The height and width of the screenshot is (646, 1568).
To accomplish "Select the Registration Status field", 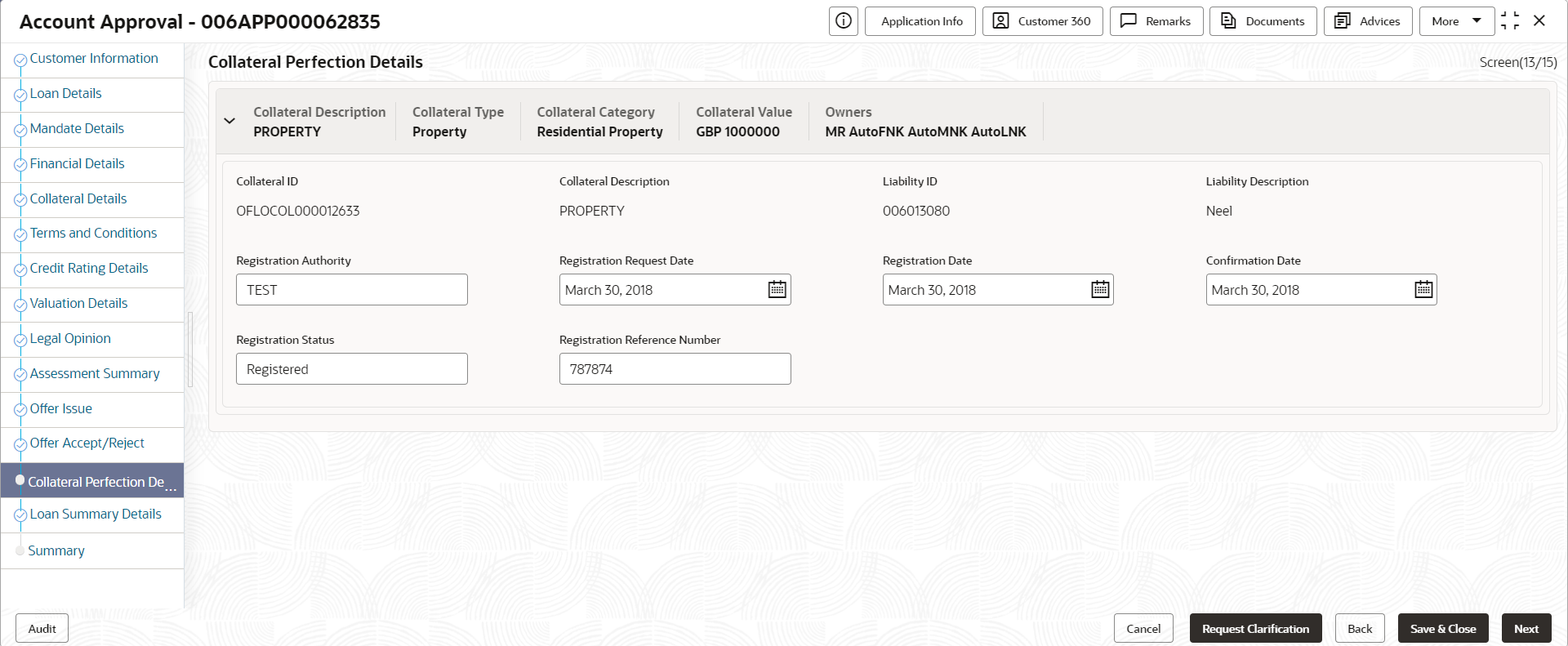I will [351, 369].
